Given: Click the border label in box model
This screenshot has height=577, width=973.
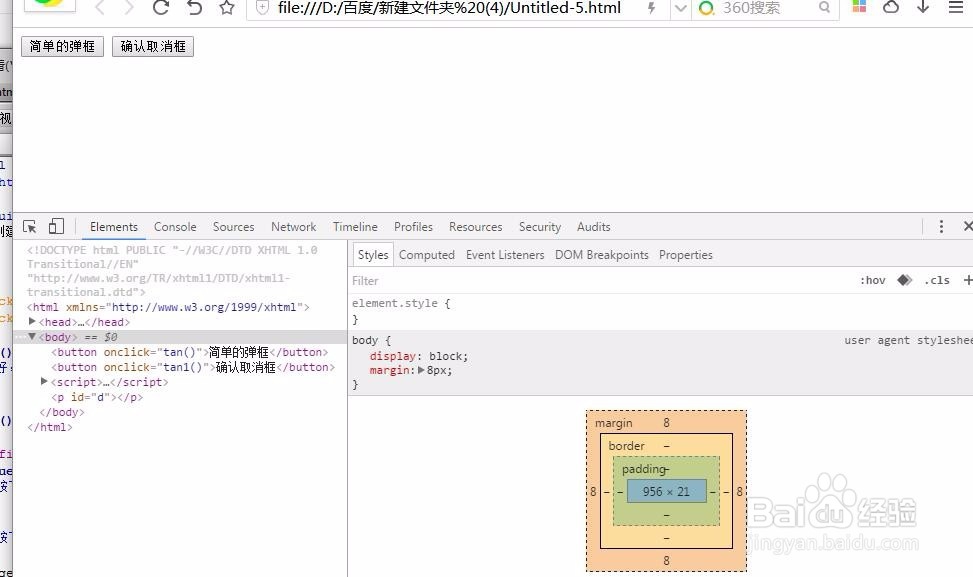Looking at the screenshot, I should [626, 446].
